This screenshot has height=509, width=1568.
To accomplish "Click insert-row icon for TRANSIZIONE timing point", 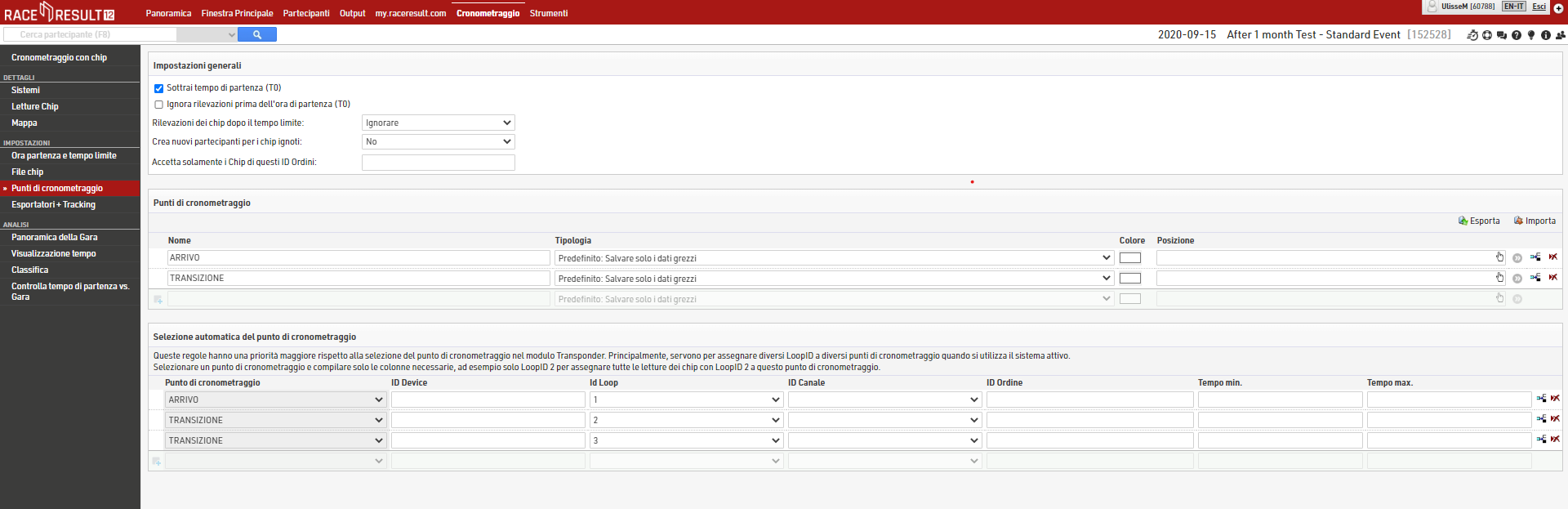I will tap(1535, 278).
